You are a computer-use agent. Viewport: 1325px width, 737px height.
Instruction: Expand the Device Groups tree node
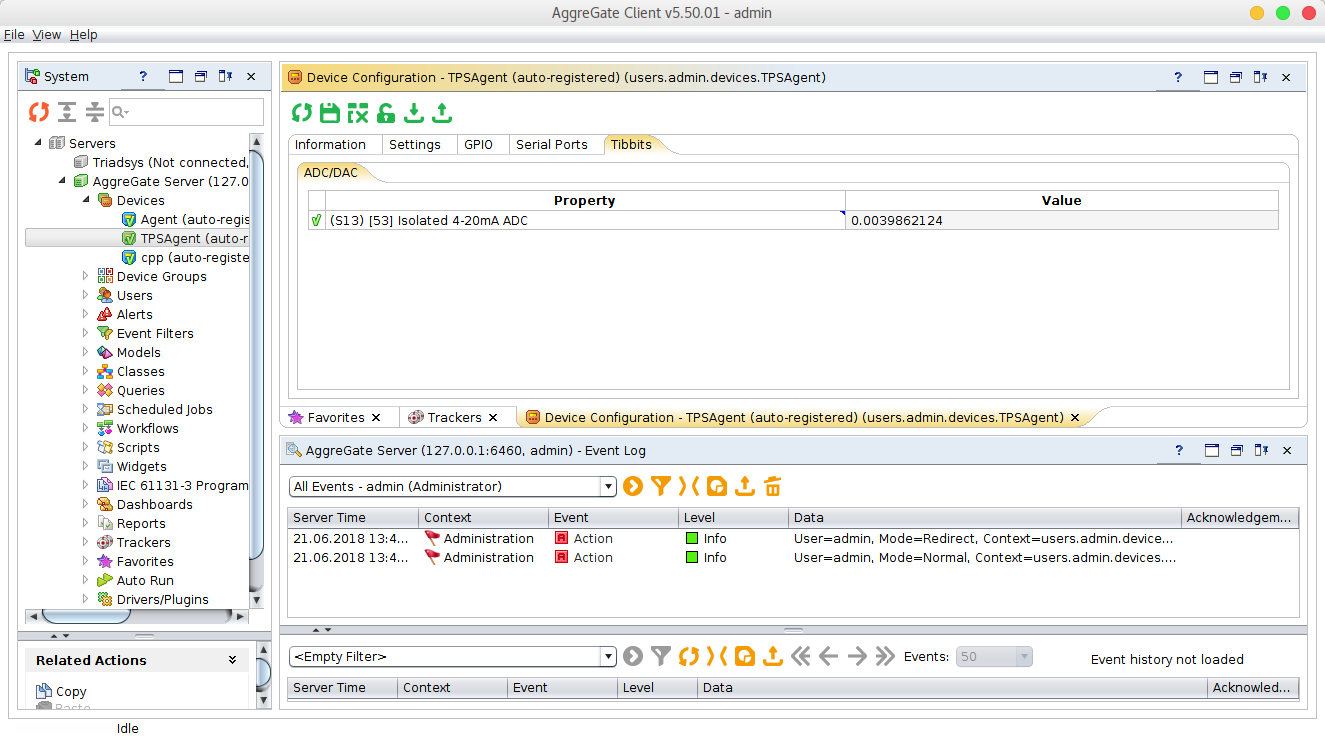pyautogui.click(x=86, y=276)
